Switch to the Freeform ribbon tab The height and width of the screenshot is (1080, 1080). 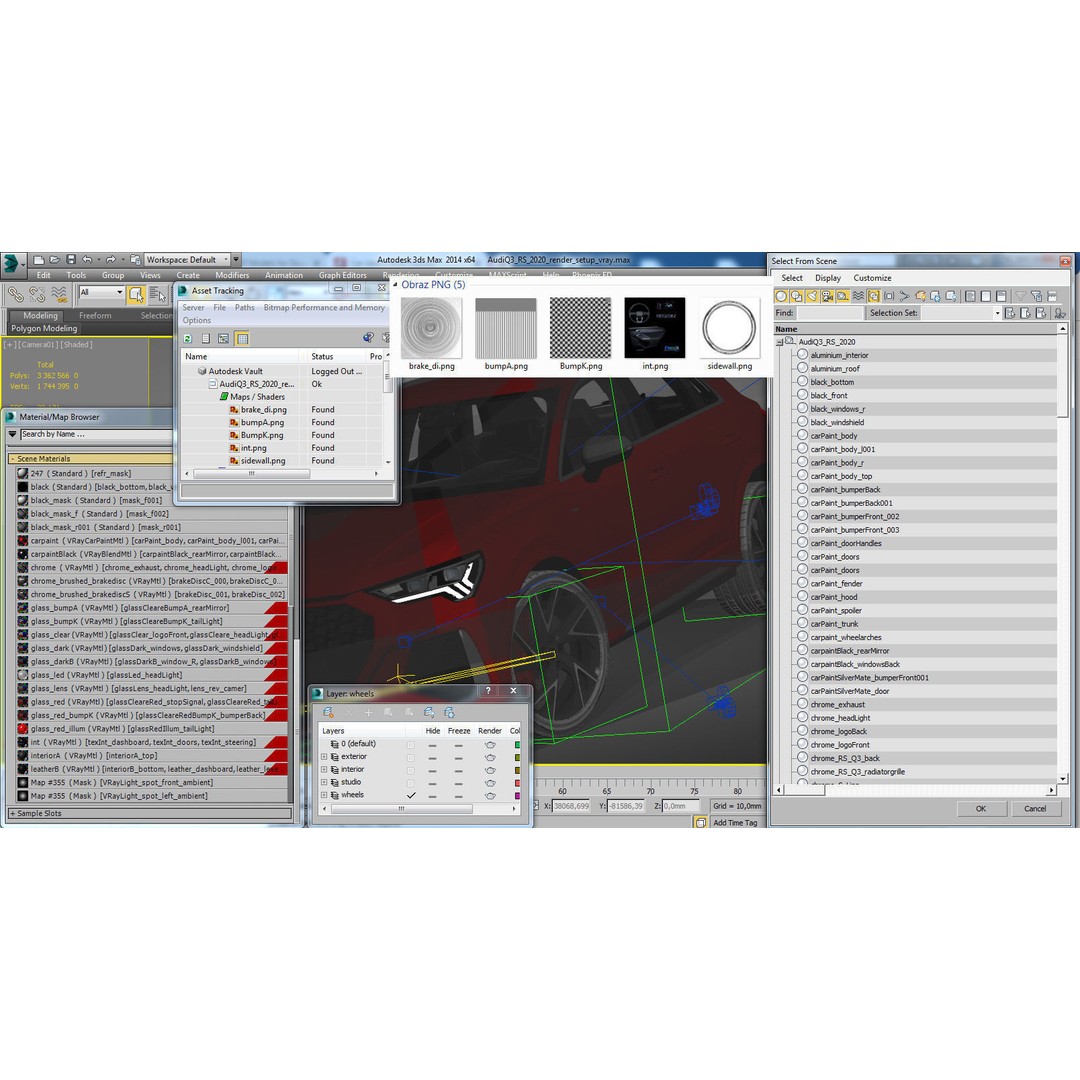(x=95, y=315)
